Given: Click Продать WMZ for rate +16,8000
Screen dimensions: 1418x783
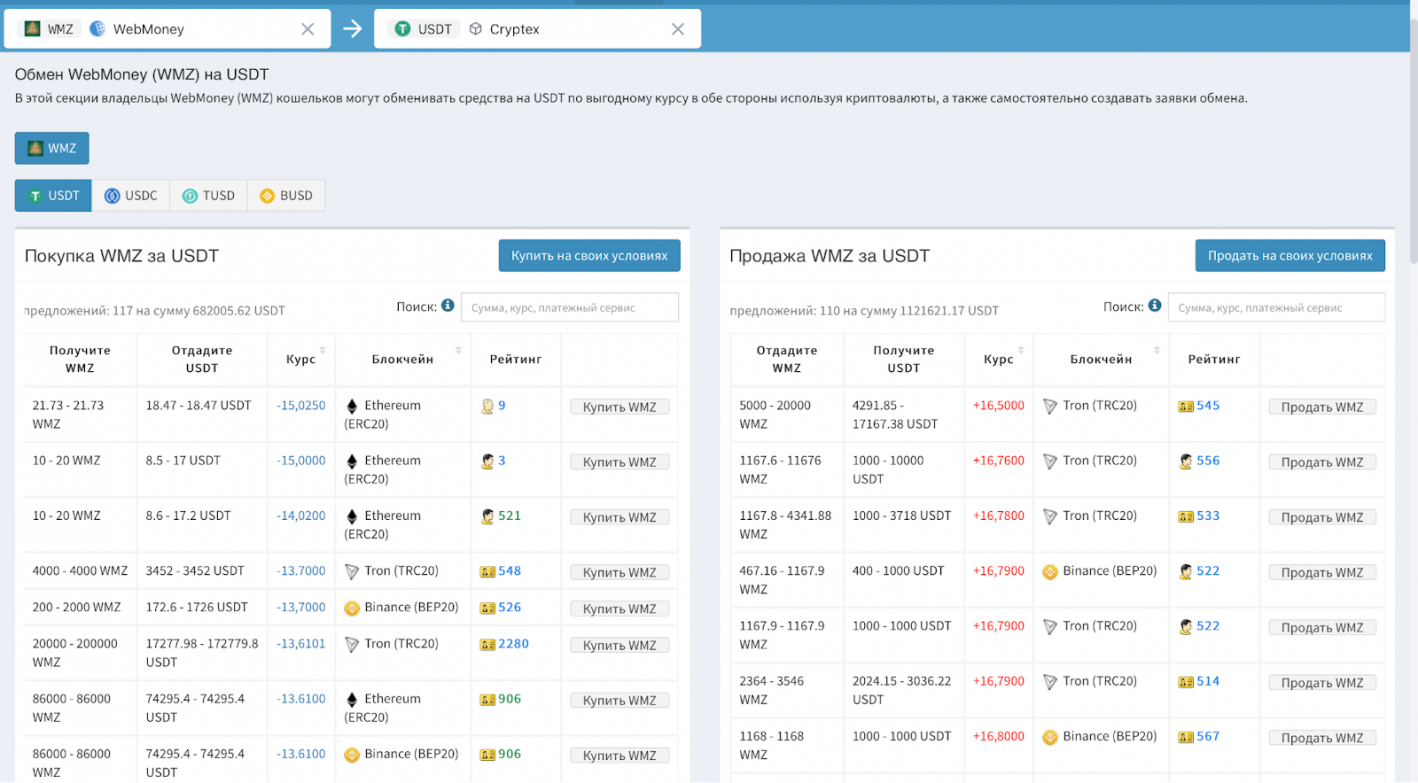Looking at the screenshot, I should click(1322, 737).
